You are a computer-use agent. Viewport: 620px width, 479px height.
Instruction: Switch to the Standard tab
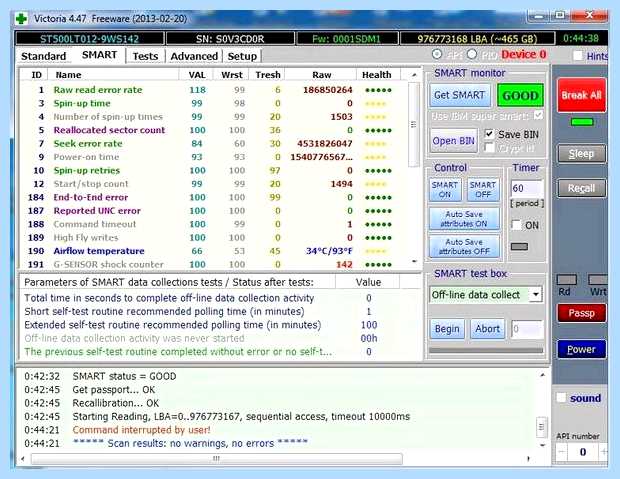pos(43,56)
